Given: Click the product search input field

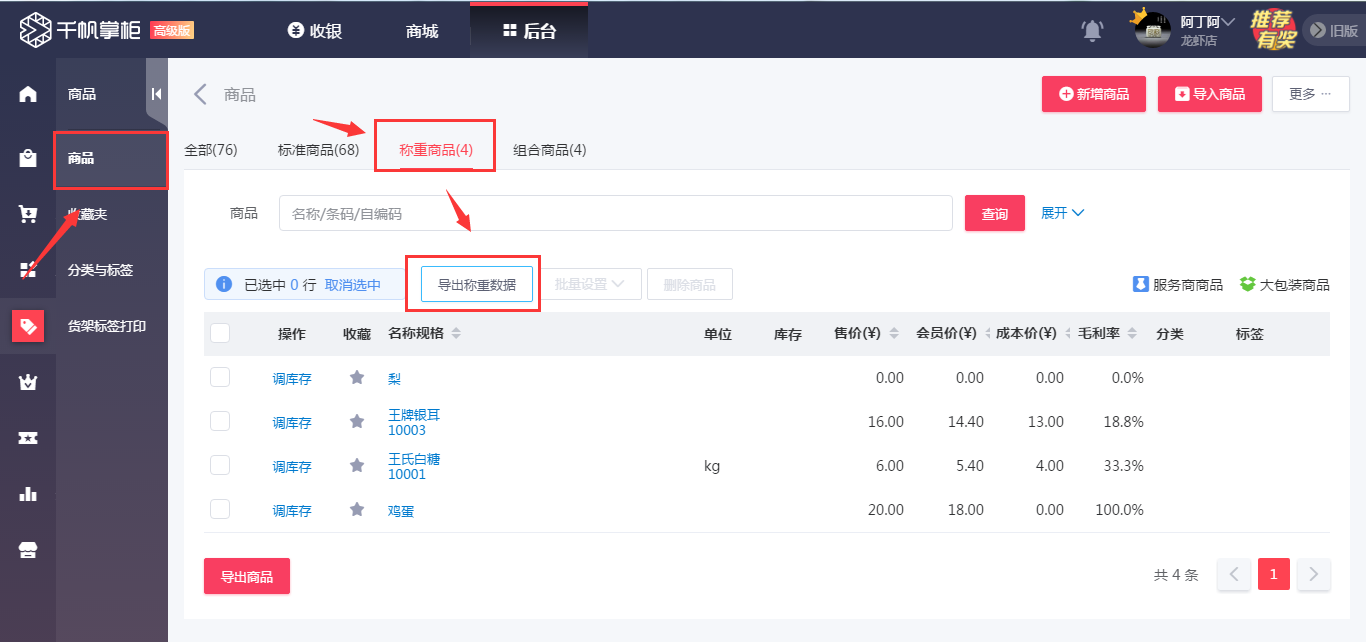Looking at the screenshot, I should pos(615,212).
